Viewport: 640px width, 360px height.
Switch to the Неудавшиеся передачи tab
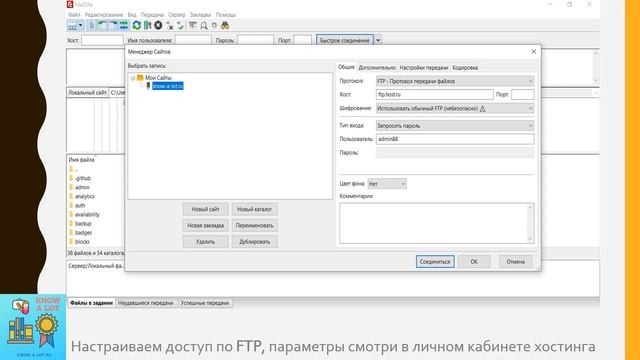click(x=146, y=303)
